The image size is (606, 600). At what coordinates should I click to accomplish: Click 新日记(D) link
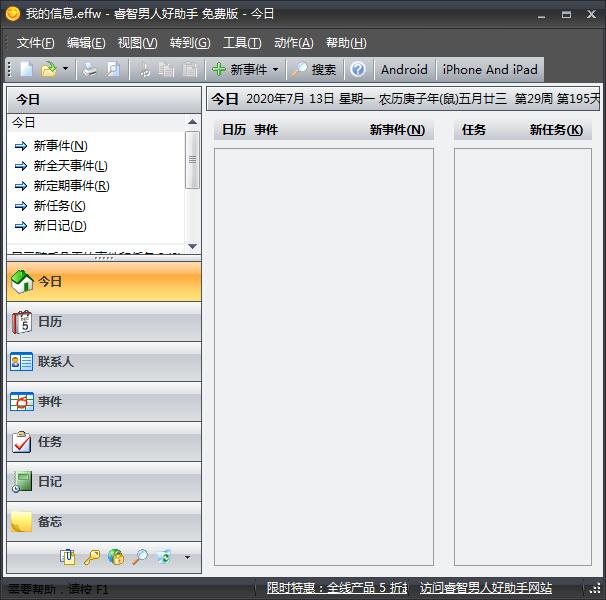click(60, 226)
